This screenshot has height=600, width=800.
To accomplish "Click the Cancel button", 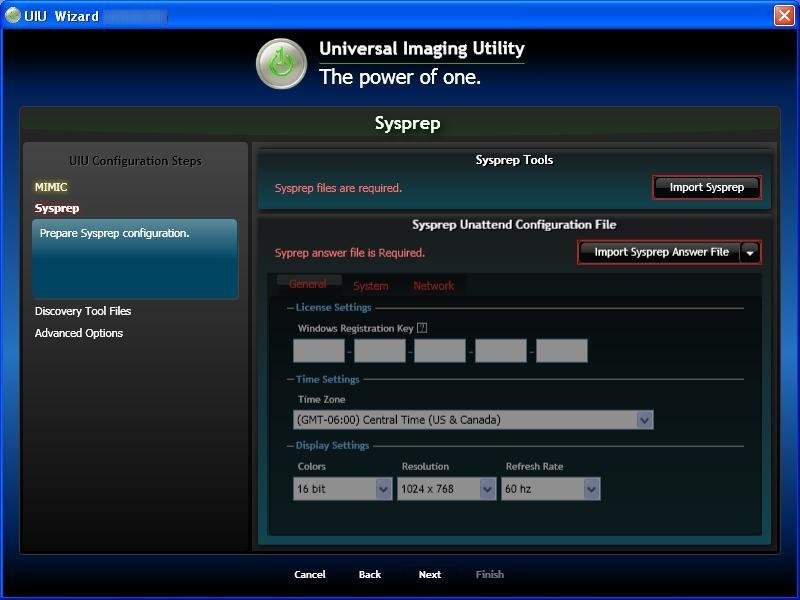I will 310,574.
